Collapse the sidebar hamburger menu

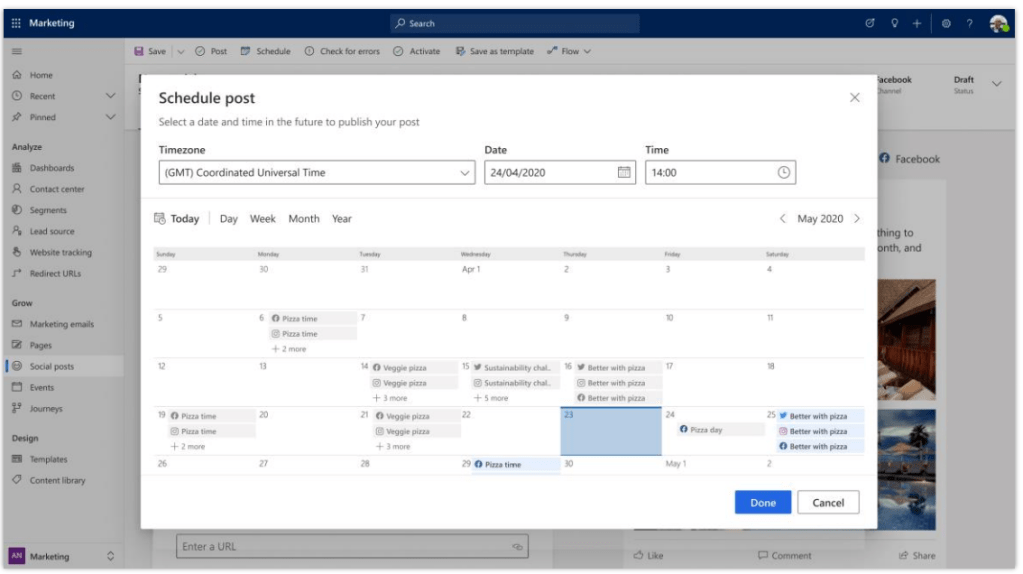(x=16, y=51)
